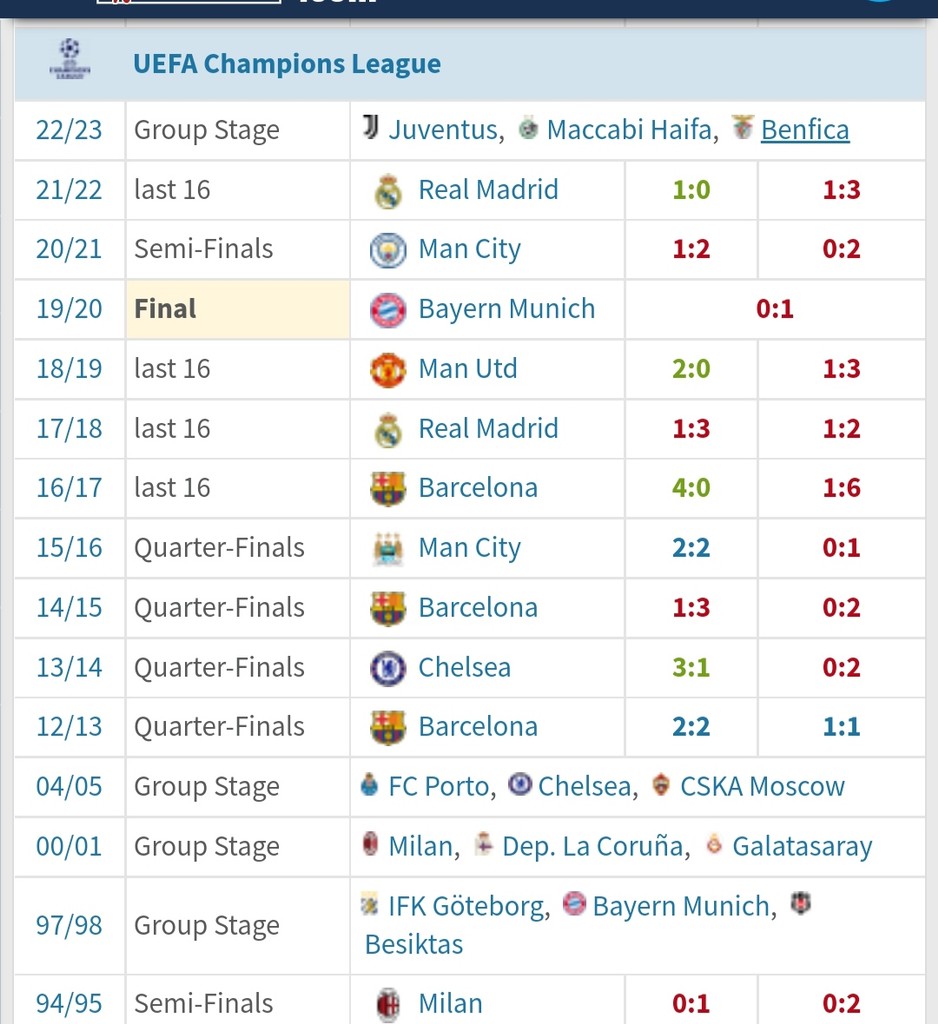Select the 94/95 season link

[x=69, y=1003]
